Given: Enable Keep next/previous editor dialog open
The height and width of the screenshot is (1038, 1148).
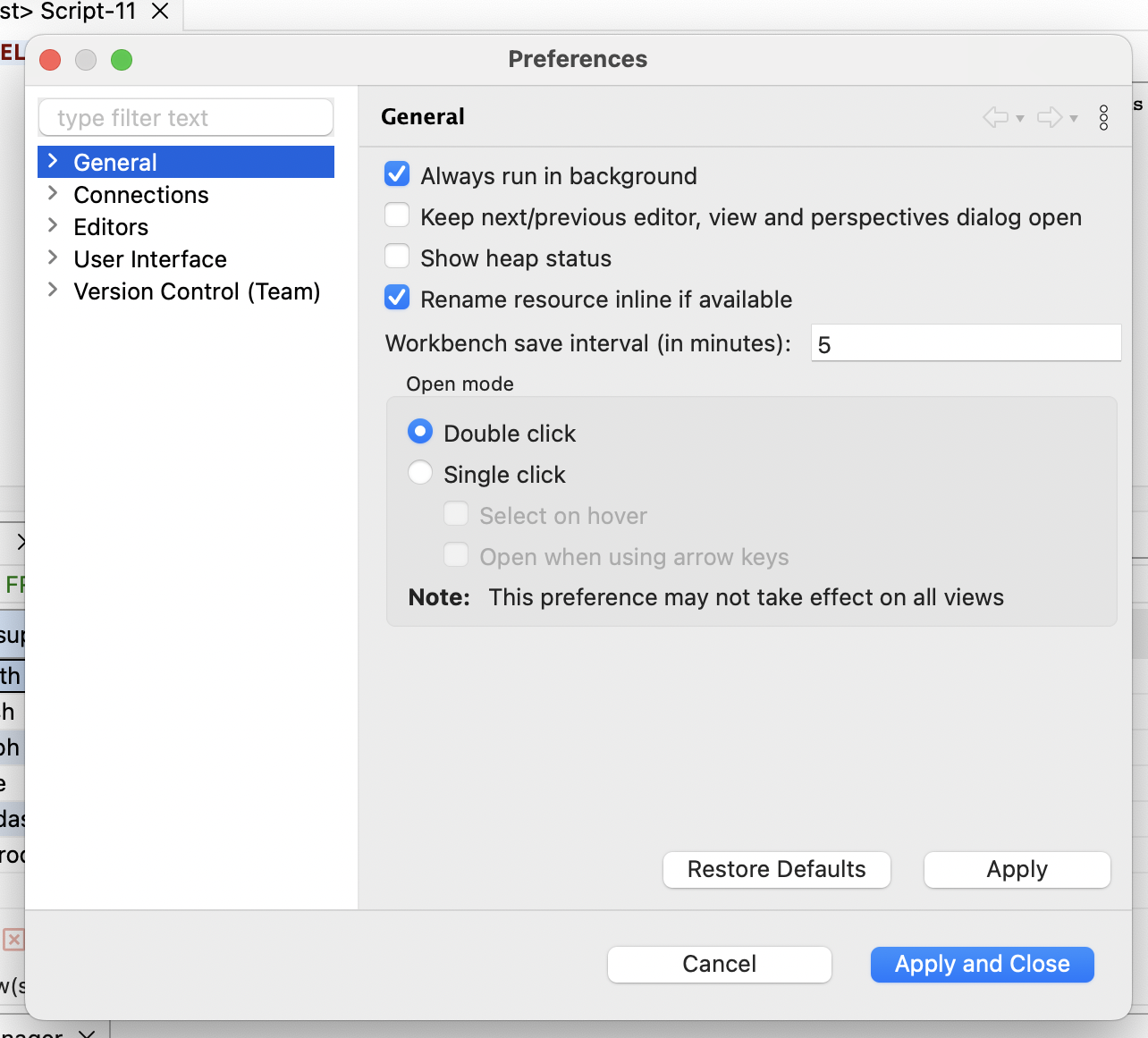Looking at the screenshot, I should pyautogui.click(x=397, y=216).
